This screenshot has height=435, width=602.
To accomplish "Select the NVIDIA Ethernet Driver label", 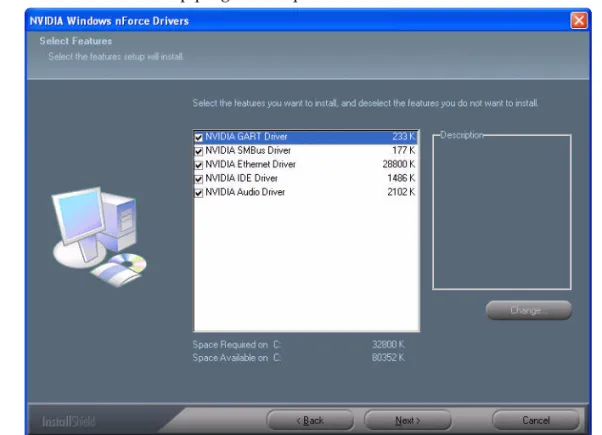I will (x=250, y=164).
